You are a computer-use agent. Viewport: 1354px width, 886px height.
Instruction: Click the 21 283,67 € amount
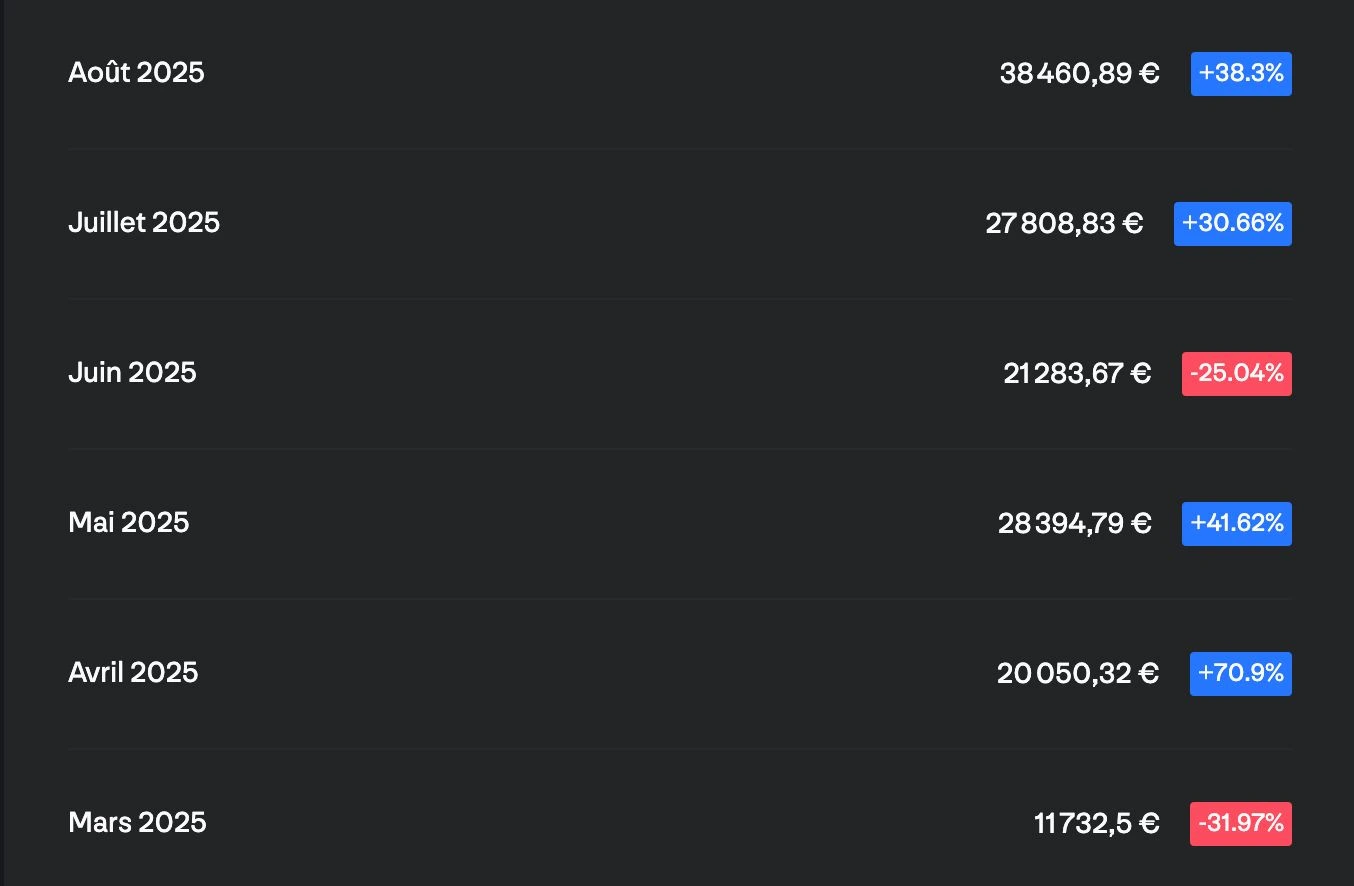[x=1077, y=374]
